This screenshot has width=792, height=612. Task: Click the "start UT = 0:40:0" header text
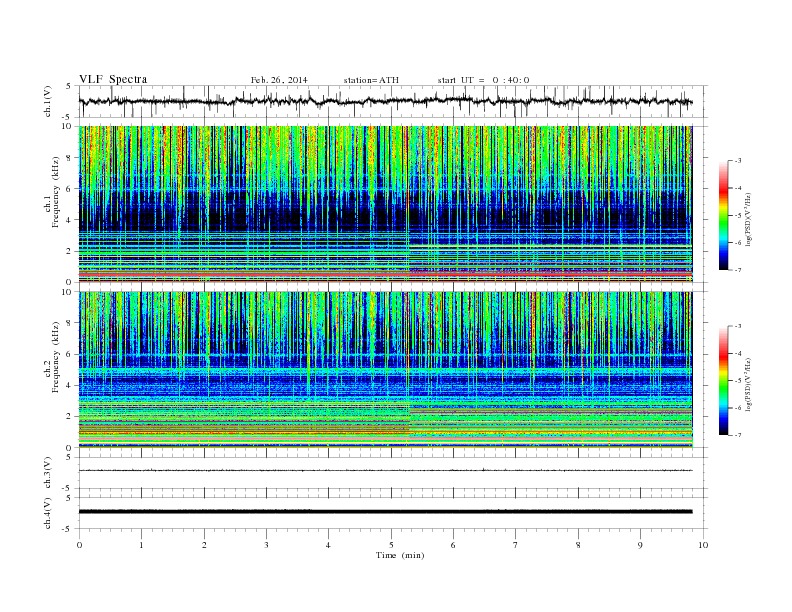pos(483,80)
